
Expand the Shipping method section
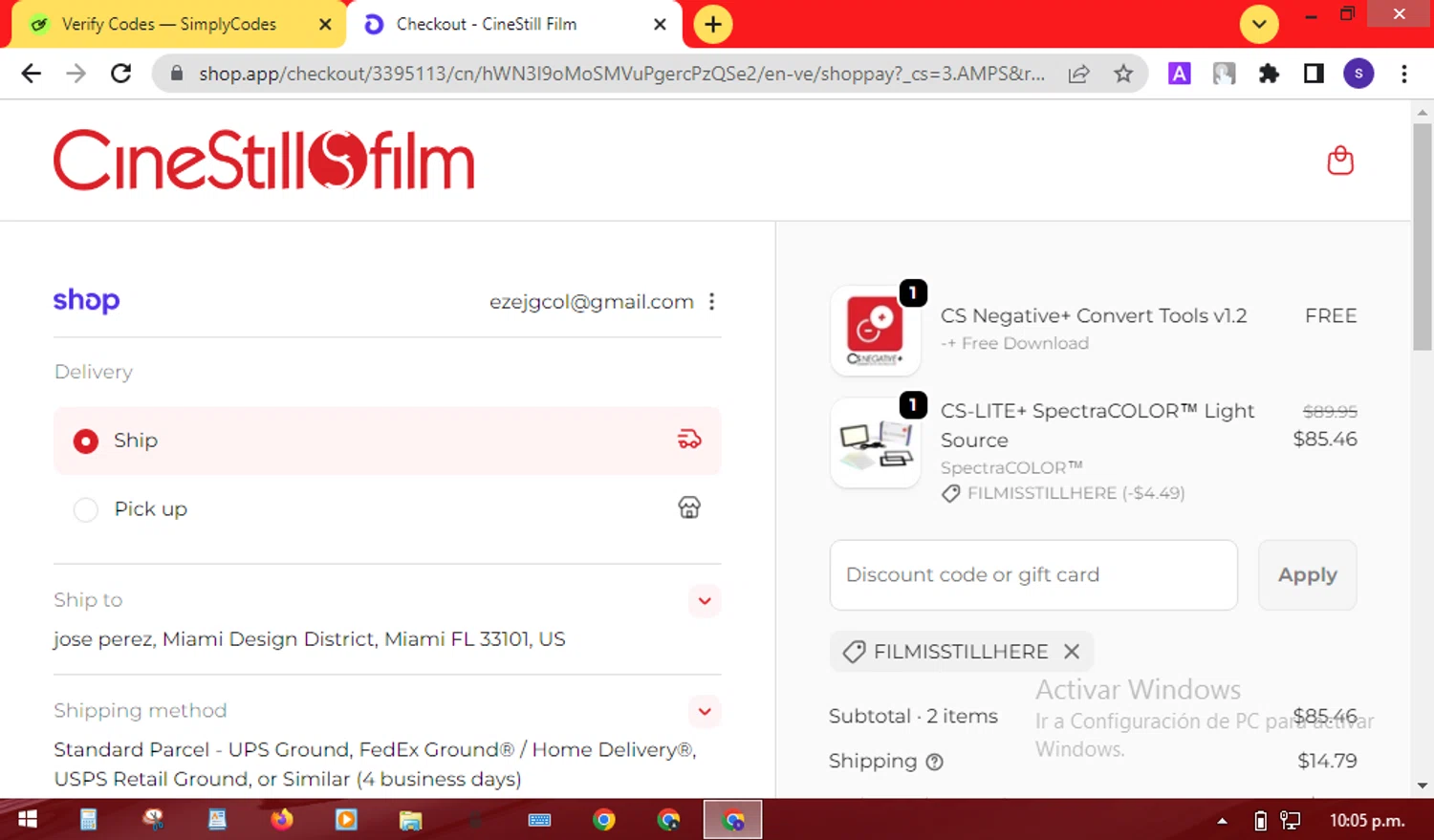tap(705, 711)
